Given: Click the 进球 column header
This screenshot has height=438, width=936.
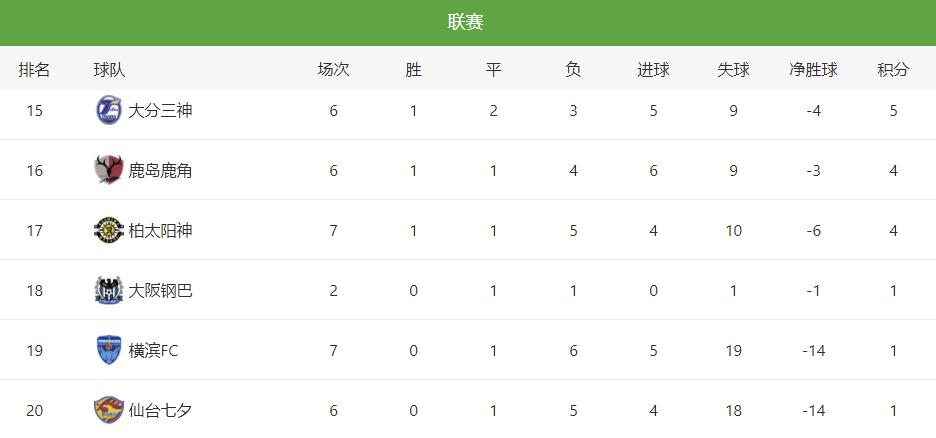Looking at the screenshot, I should (x=653, y=70).
